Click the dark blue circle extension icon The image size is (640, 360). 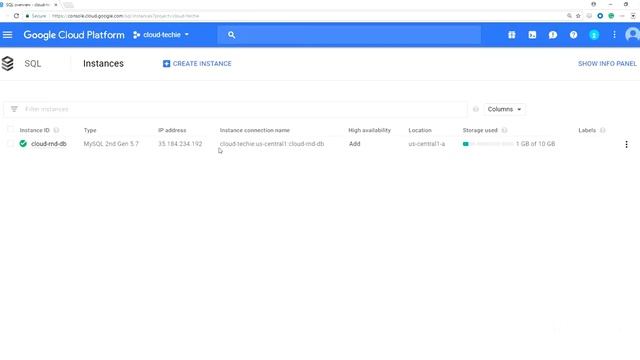coord(600,16)
